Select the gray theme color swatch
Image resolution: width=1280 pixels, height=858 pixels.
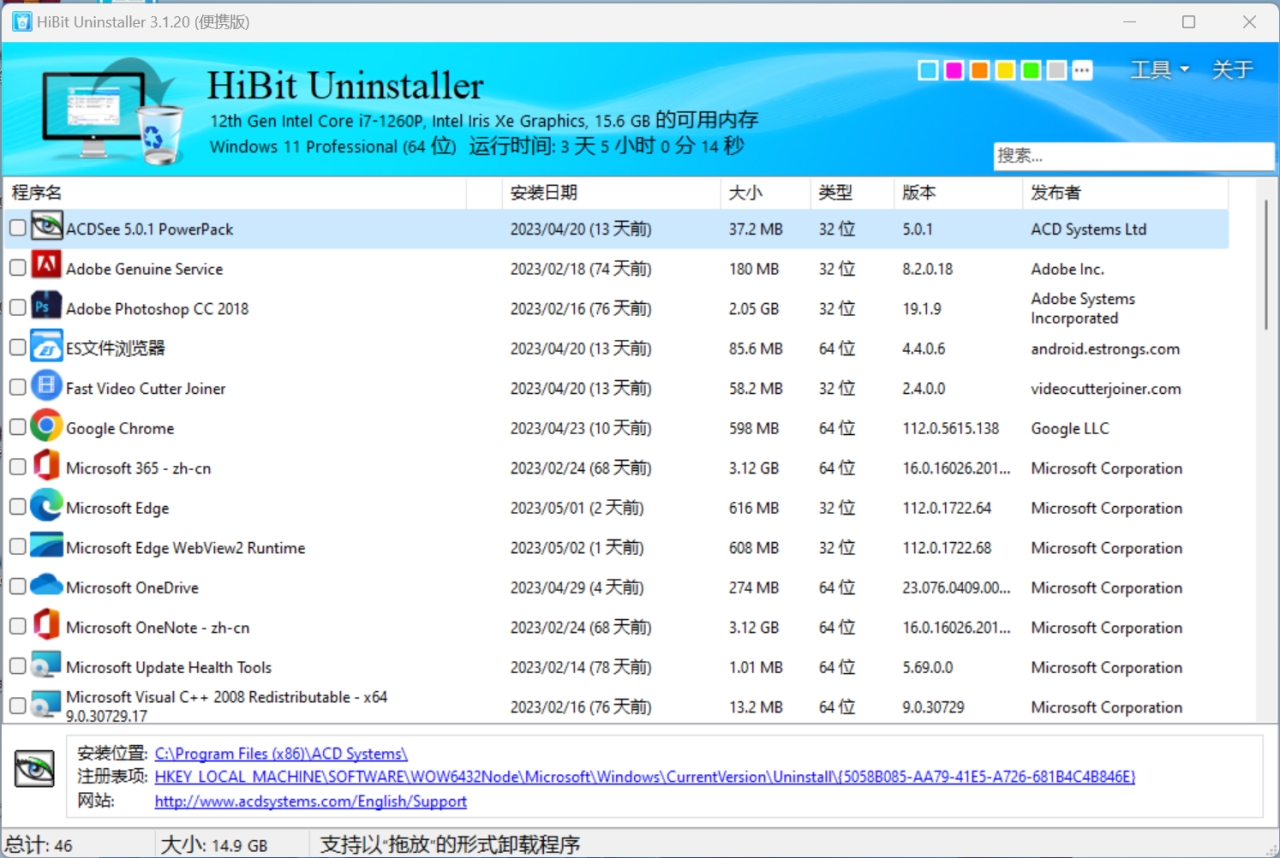(1056, 70)
